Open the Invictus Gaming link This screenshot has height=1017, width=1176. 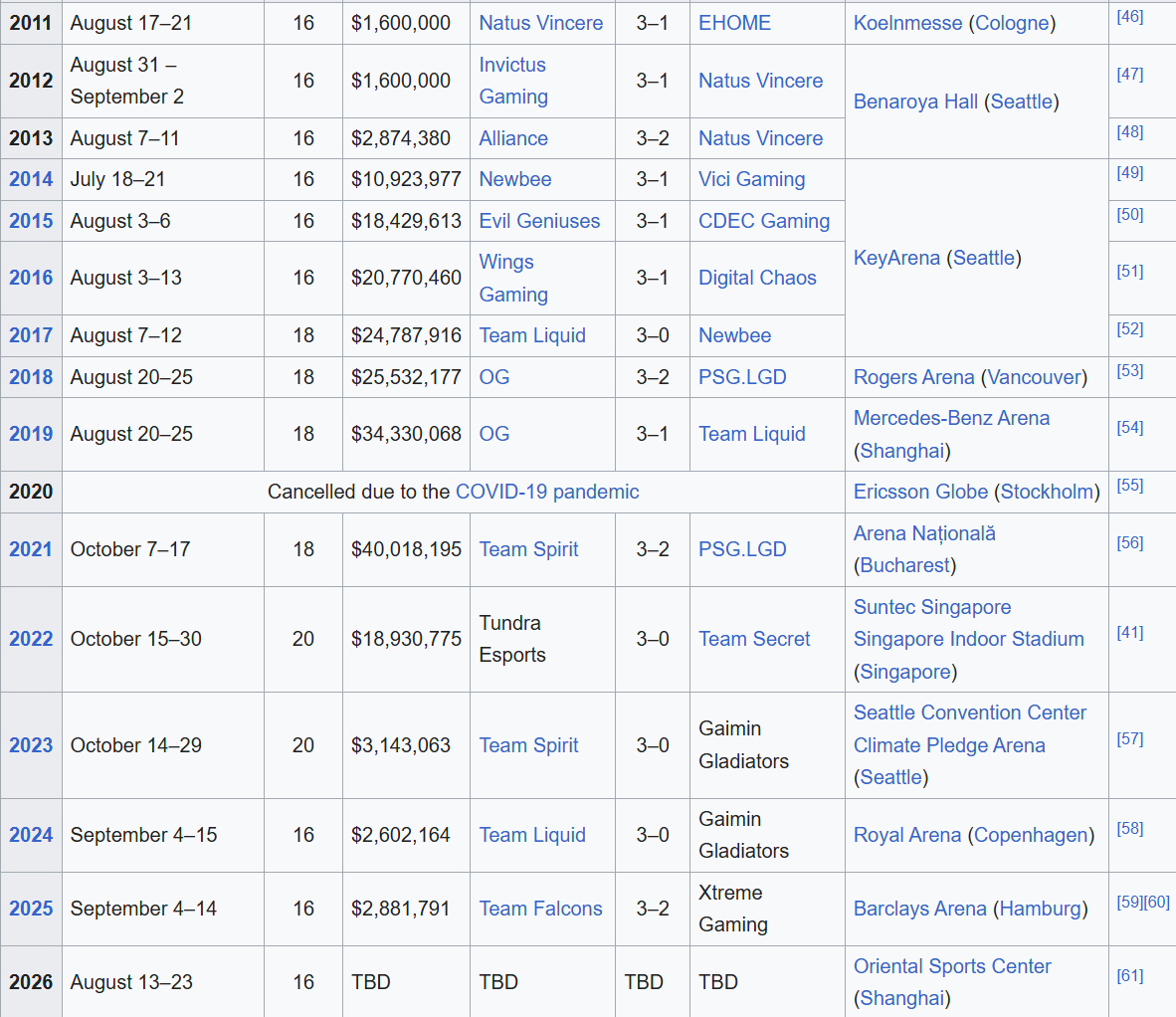point(513,81)
